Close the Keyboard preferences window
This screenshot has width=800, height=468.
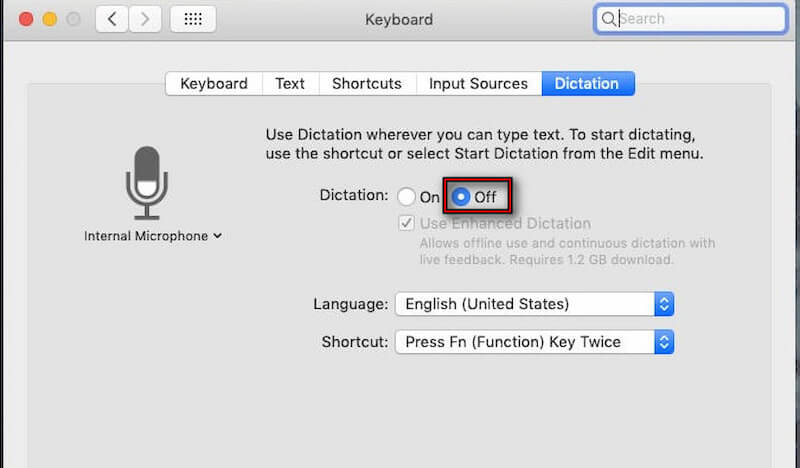27,19
